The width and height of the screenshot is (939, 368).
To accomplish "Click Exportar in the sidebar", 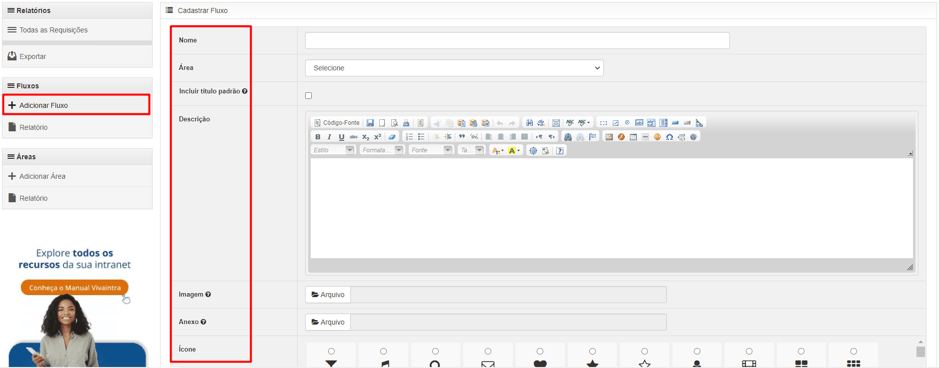I will 77,56.
